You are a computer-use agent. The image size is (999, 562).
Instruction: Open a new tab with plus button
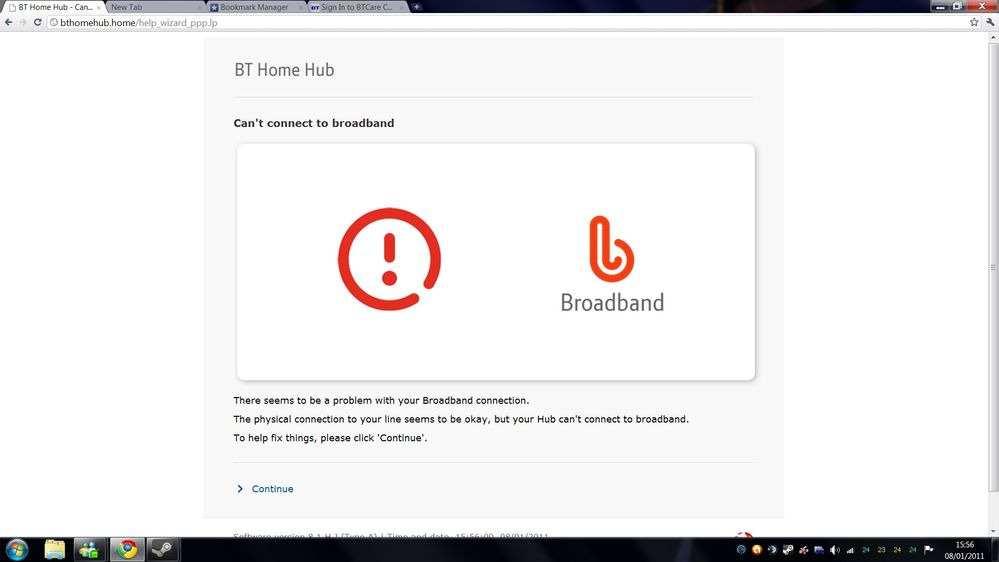click(x=417, y=7)
